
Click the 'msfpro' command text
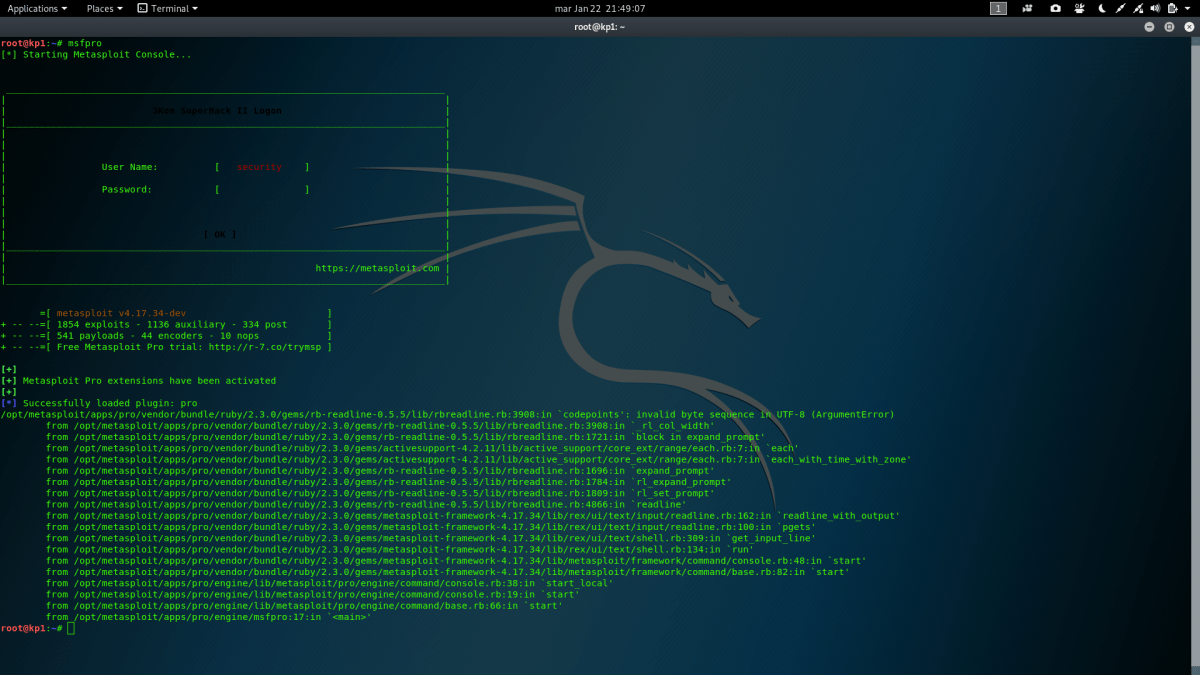pyautogui.click(x=85, y=43)
